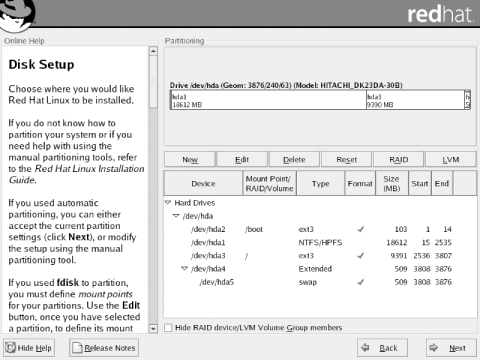Image resolution: width=481 pixels, height=360 pixels.
Task: Click the 9391 size value
Action: [399, 256]
